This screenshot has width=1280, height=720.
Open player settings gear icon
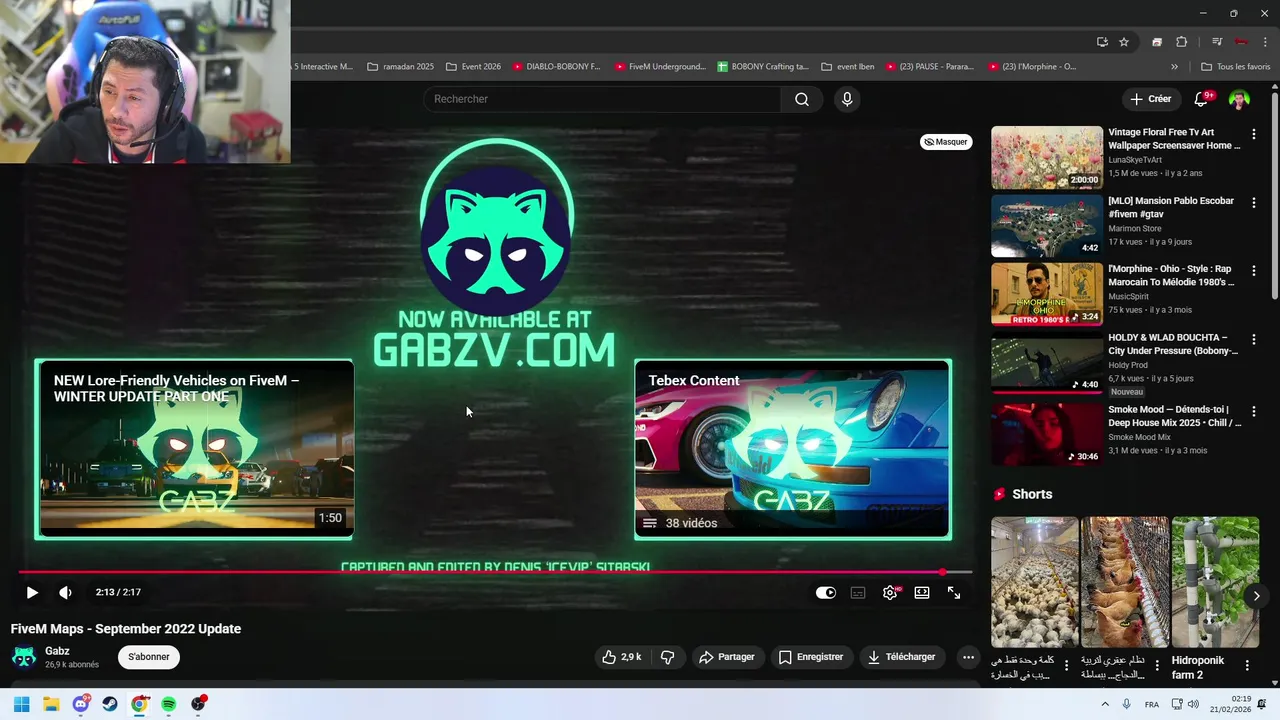pos(890,592)
